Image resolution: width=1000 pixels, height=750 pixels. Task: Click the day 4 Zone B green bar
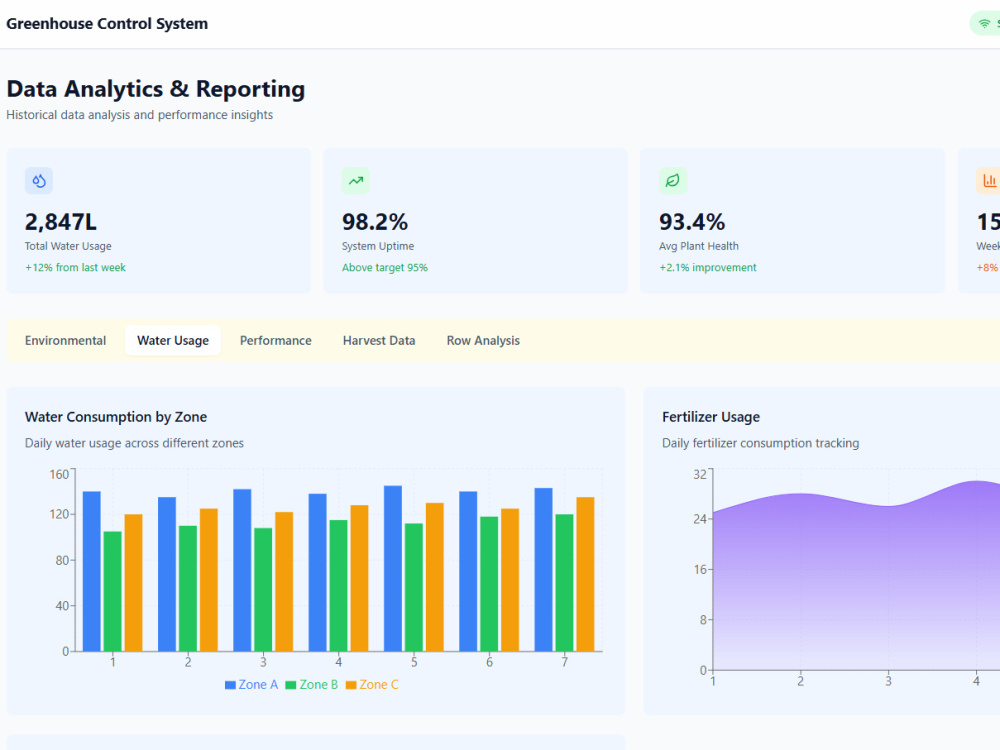click(x=339, y=585)
